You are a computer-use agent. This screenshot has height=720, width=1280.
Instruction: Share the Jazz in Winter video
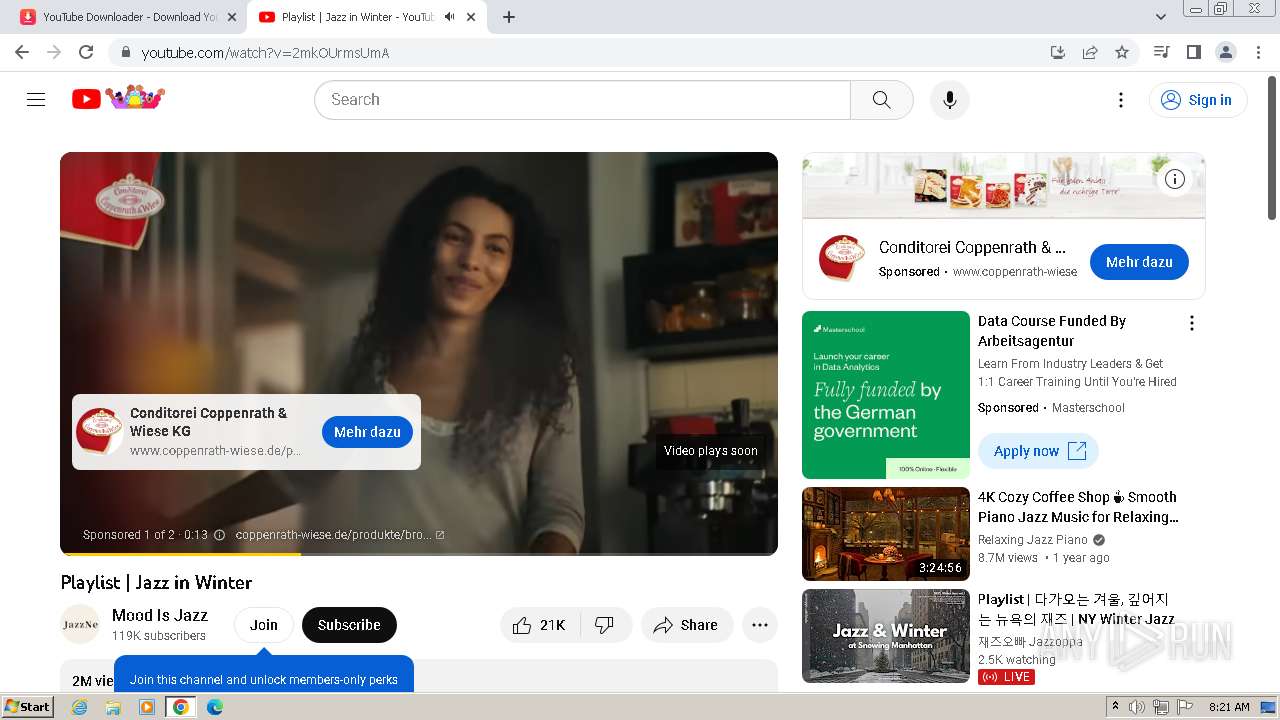pyautogui.click(x=686, y=625)
